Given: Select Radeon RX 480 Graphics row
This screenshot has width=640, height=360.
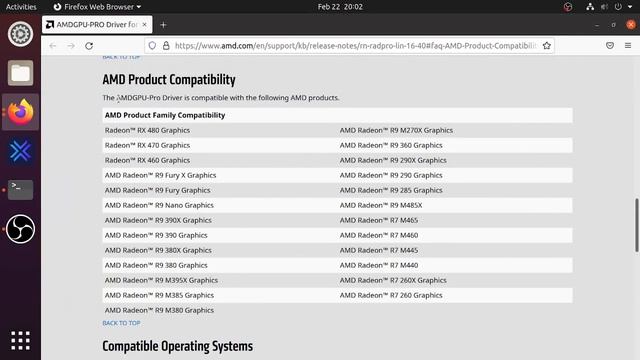Looking at the screenshot, I should (x=147, y=130).
